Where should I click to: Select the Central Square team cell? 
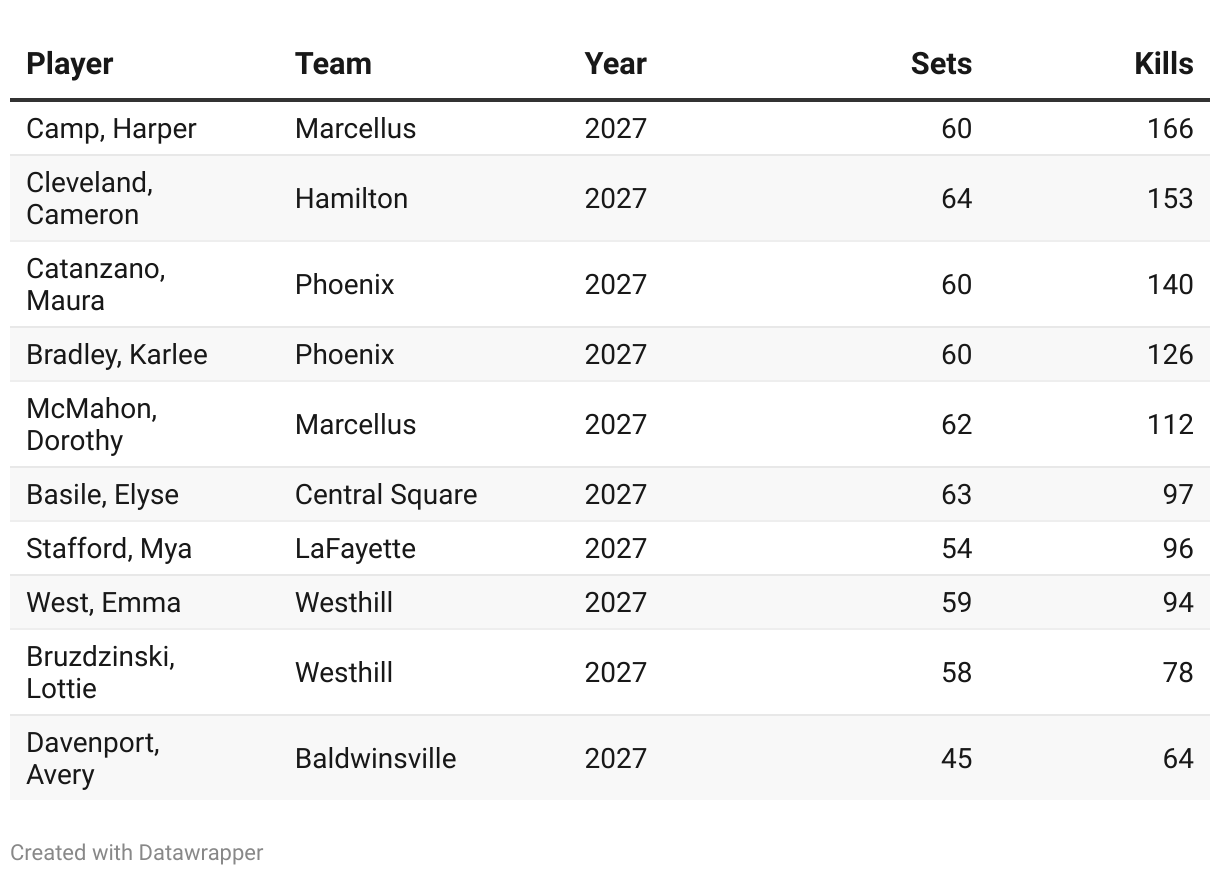386,495
